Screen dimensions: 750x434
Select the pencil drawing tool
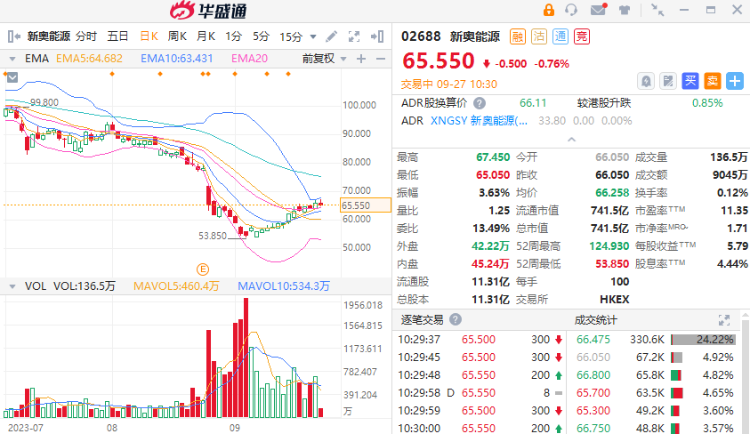coord(331,36)
